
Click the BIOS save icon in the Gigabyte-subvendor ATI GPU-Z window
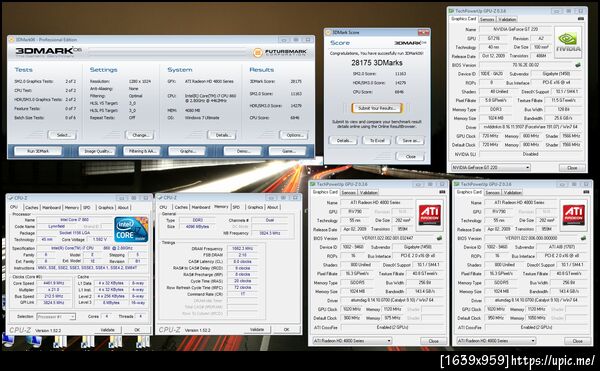(x=439, y=238)
